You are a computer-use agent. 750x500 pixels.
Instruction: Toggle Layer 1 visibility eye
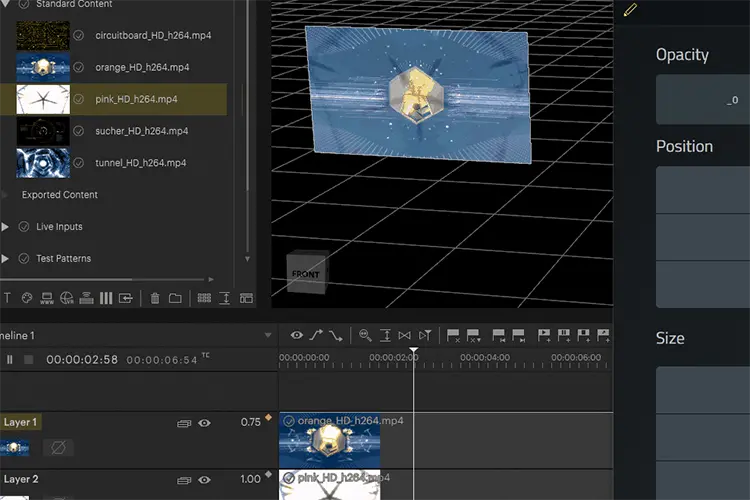[x=204, y=423]
